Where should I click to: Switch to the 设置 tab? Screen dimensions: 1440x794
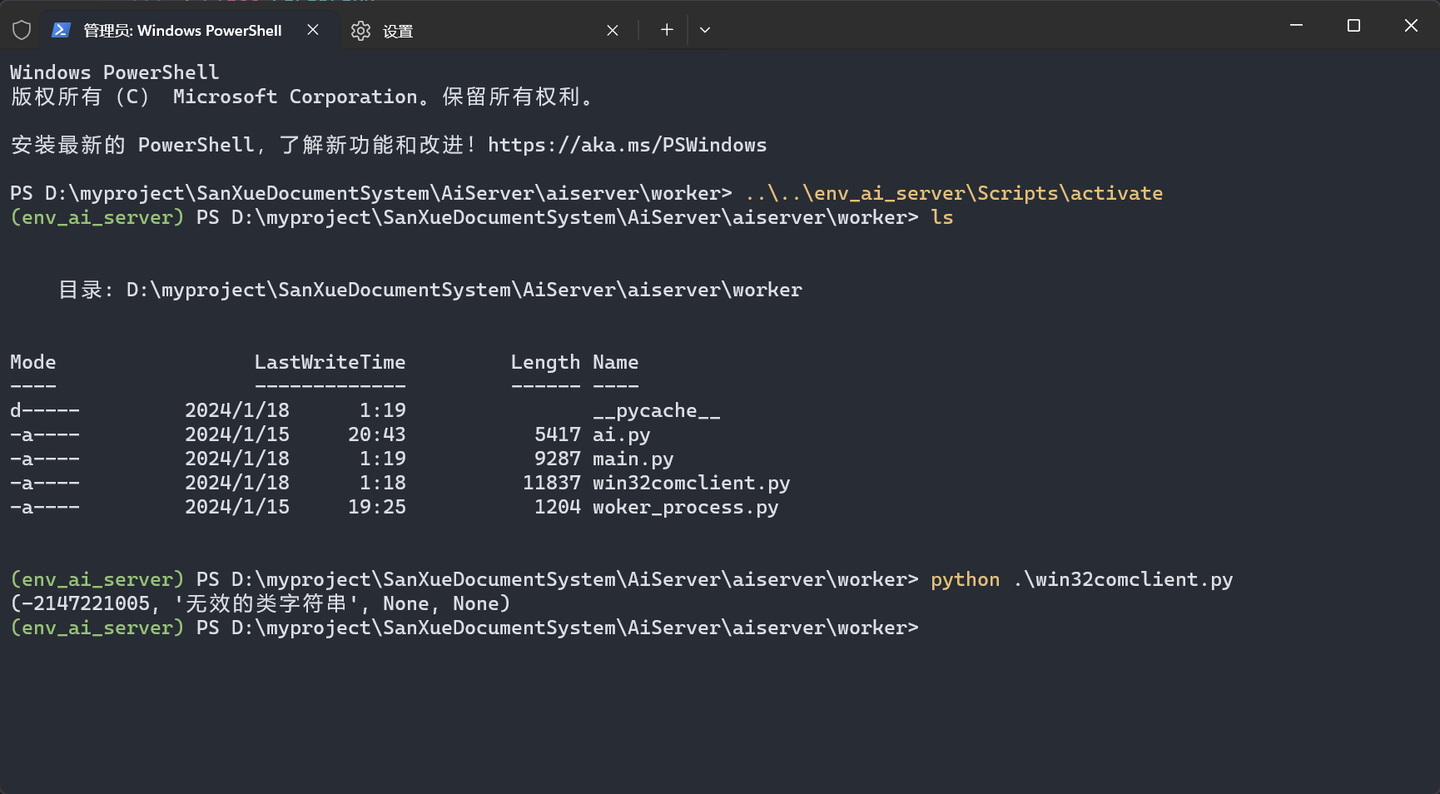[397, 31]
